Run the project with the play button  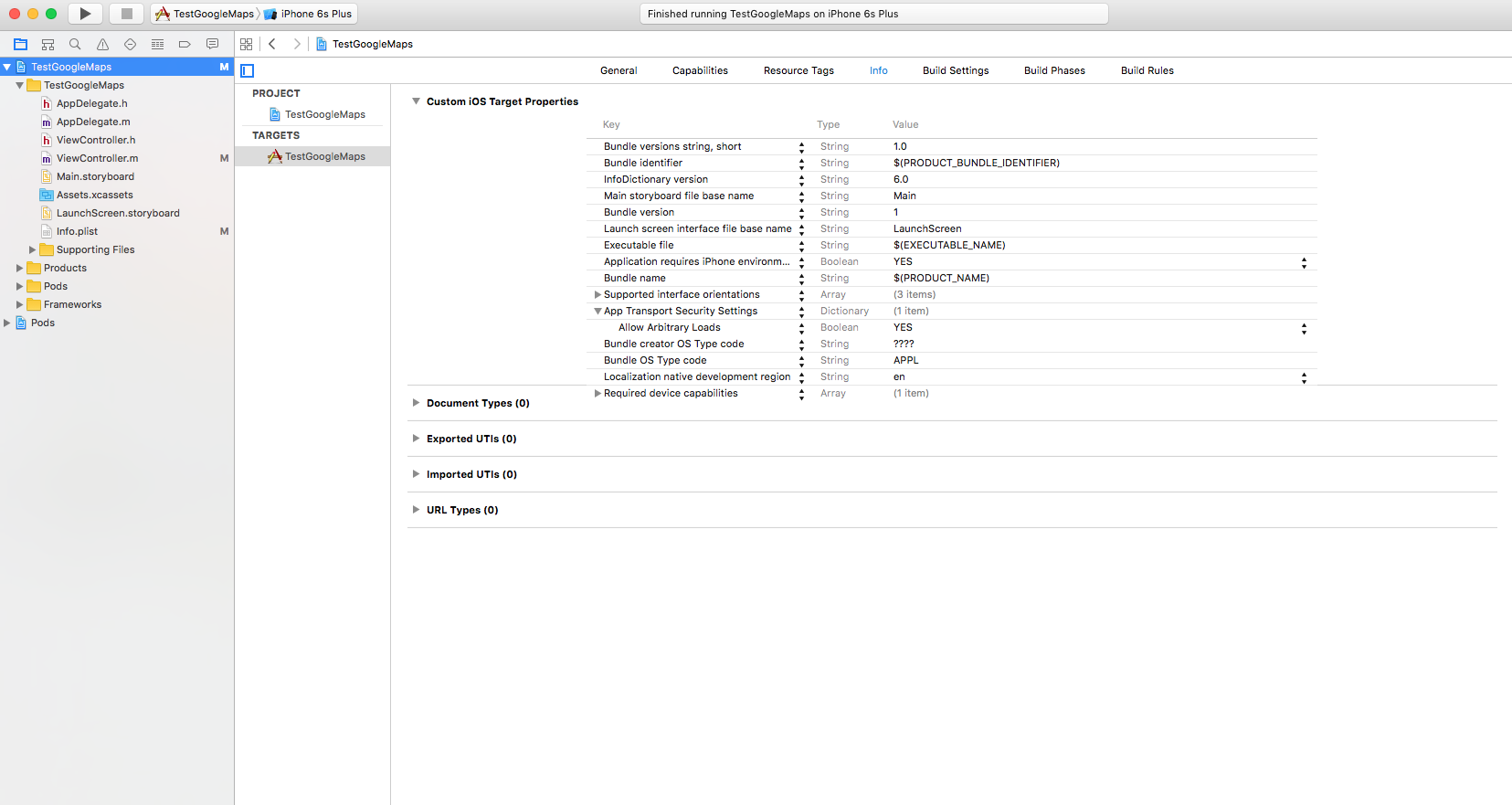coord(85,14)
